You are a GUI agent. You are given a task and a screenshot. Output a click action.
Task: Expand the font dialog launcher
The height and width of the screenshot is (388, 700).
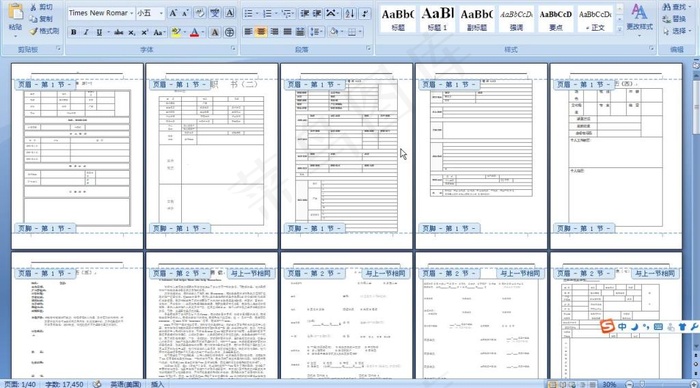click(233, 48)
